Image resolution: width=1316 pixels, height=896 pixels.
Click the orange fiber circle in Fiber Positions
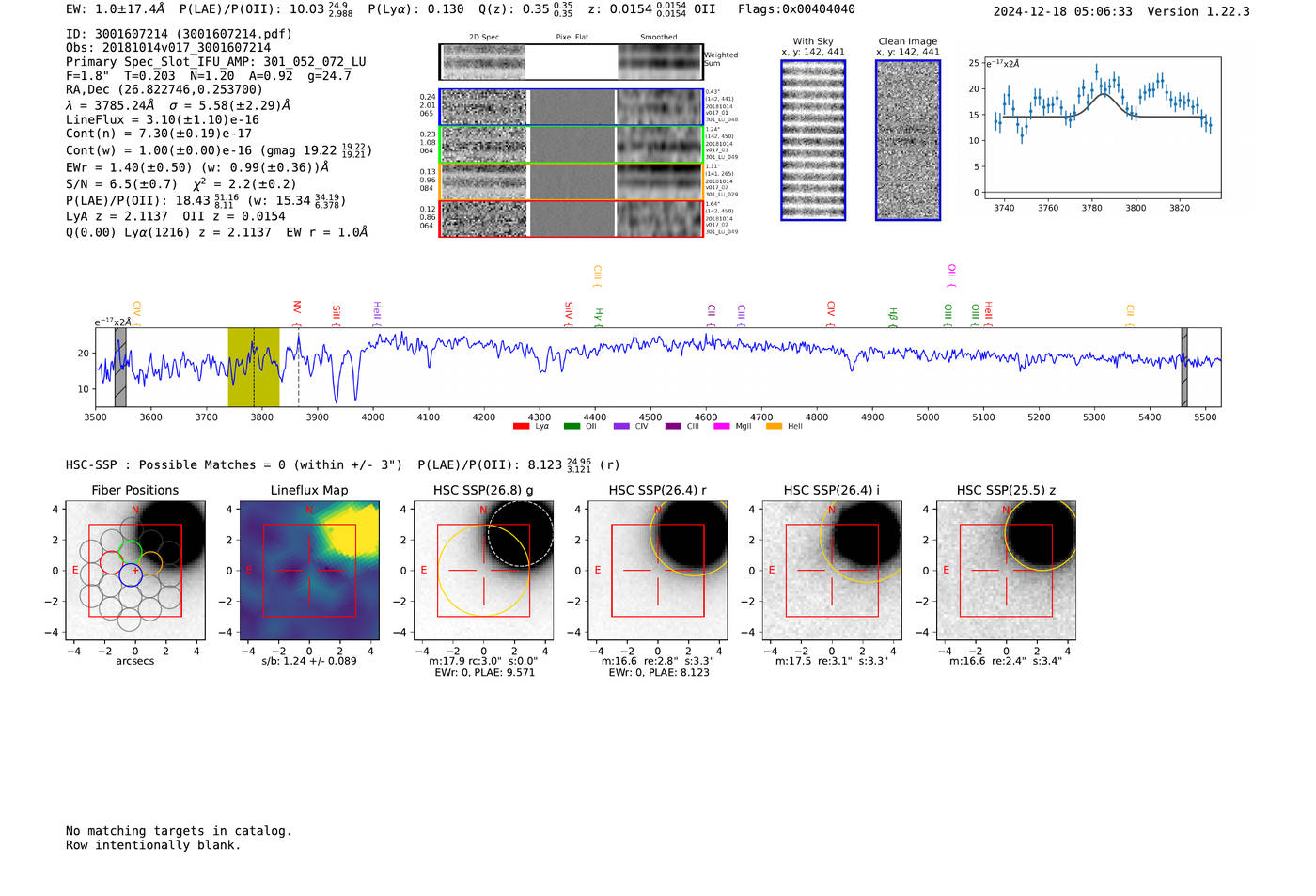(x=150, y=563)
